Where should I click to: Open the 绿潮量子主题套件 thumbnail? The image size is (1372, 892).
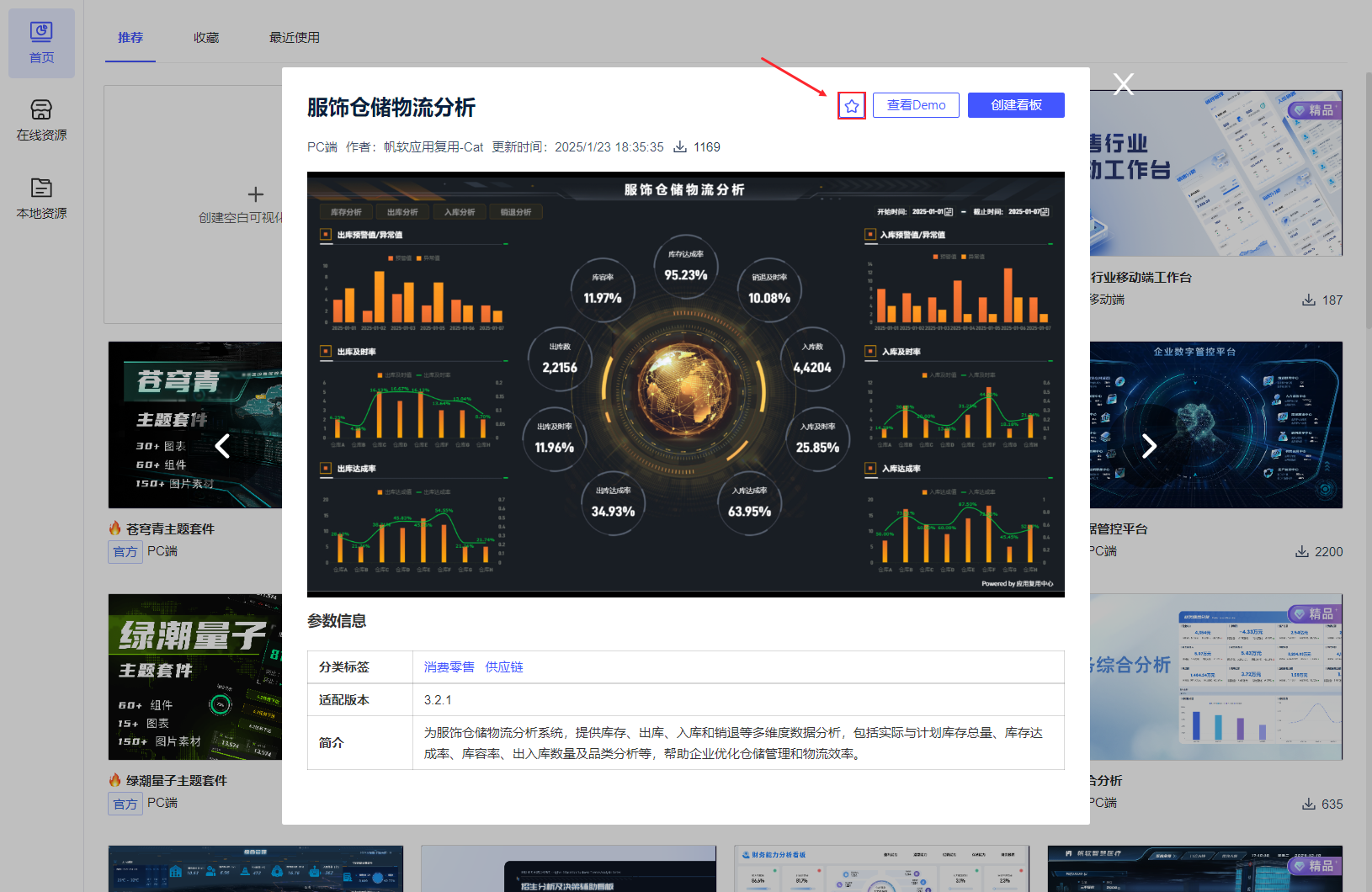point(195,677)
